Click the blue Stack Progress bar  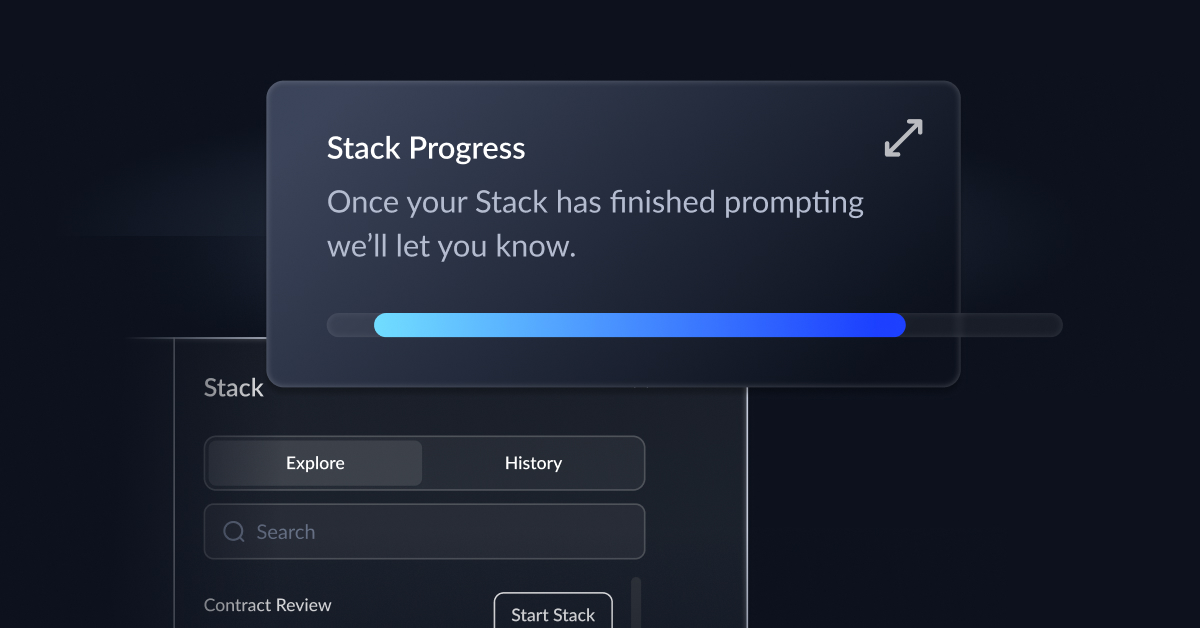pyautogui.click(x=639, y=324)
